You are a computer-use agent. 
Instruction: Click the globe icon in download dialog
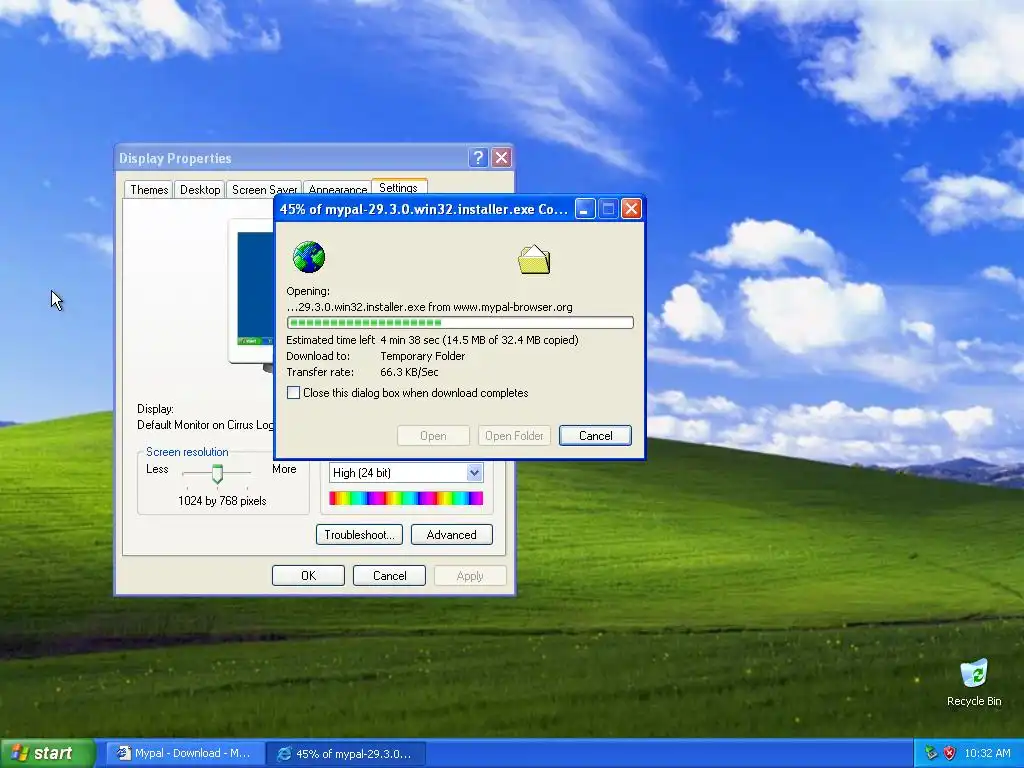tap(309, 257)
